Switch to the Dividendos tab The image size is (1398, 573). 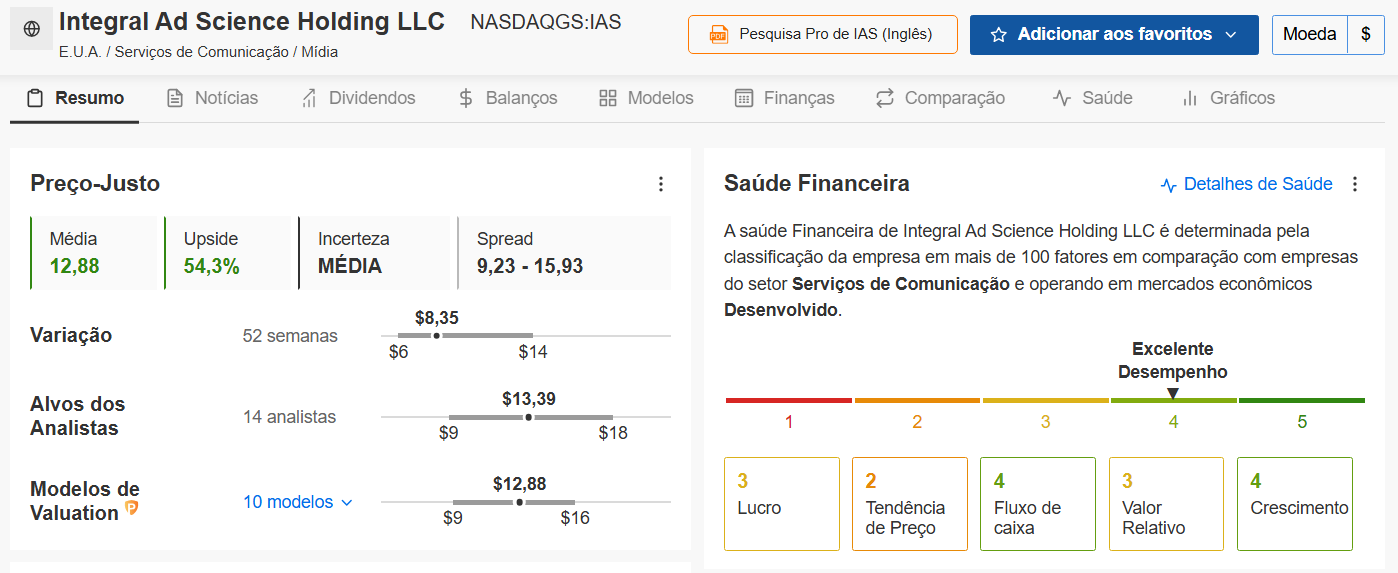coord(358,98)
